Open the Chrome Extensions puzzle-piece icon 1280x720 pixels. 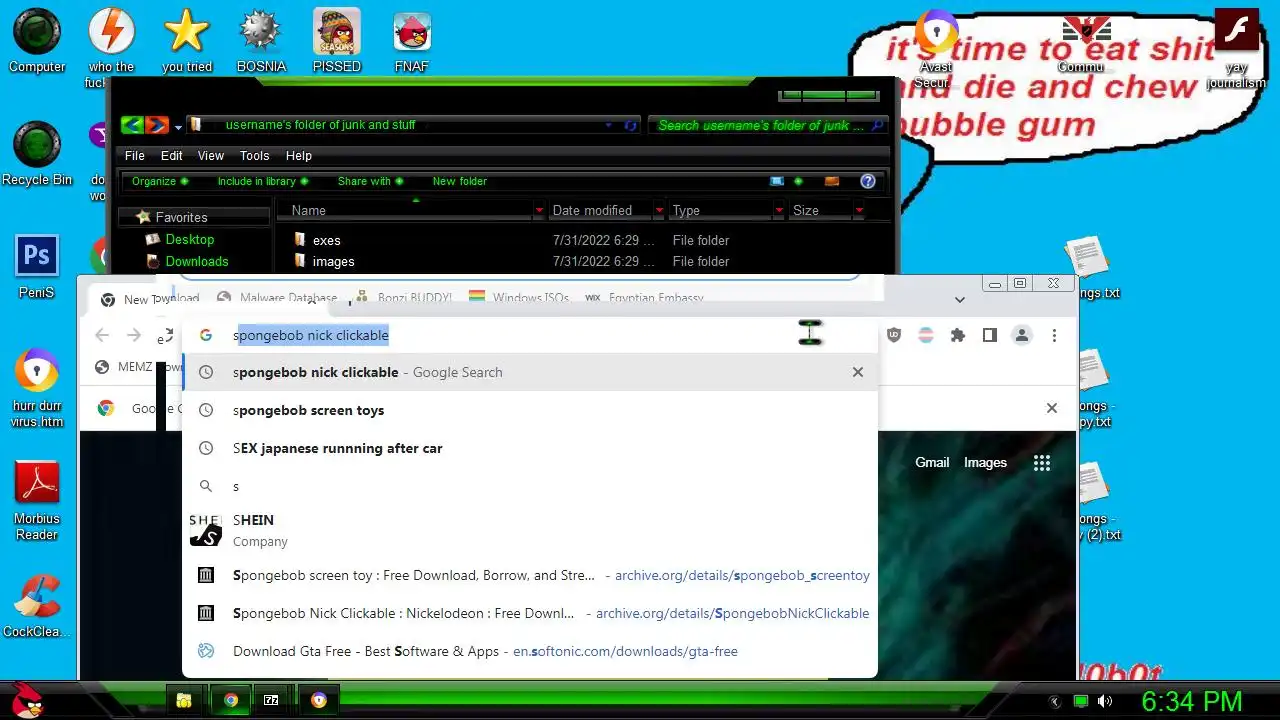pos(958,336)
